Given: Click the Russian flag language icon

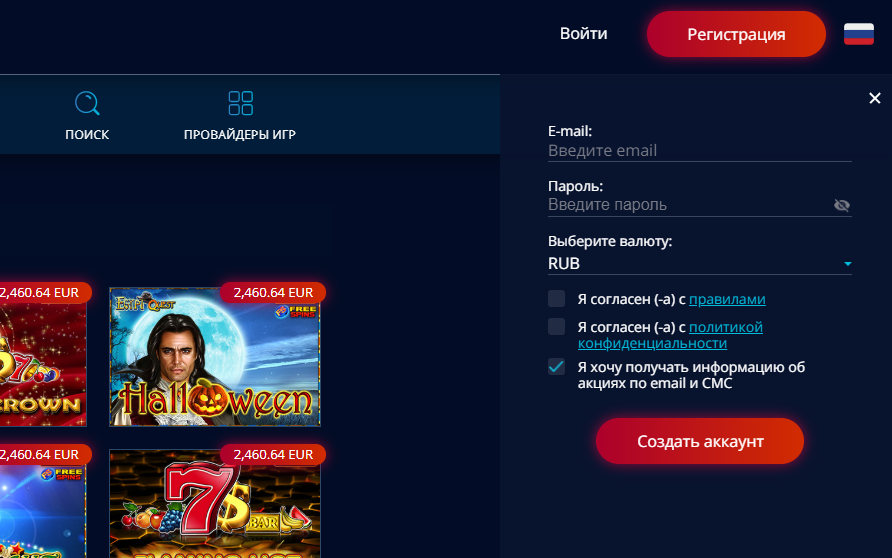Looking at the screenshot, I should (858, 34).
